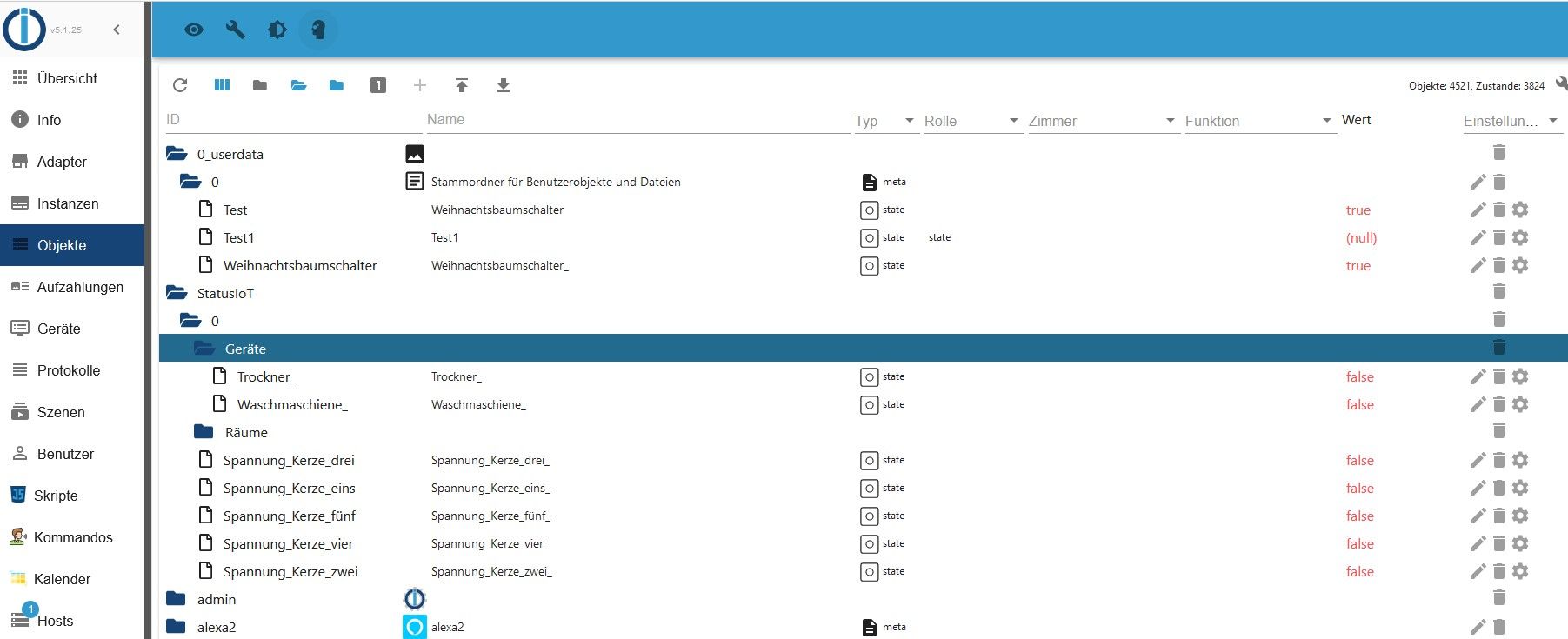1568x639 pixels.
Task: Open the Einstellungen filter dropdown
Action: coord(1512,121)
